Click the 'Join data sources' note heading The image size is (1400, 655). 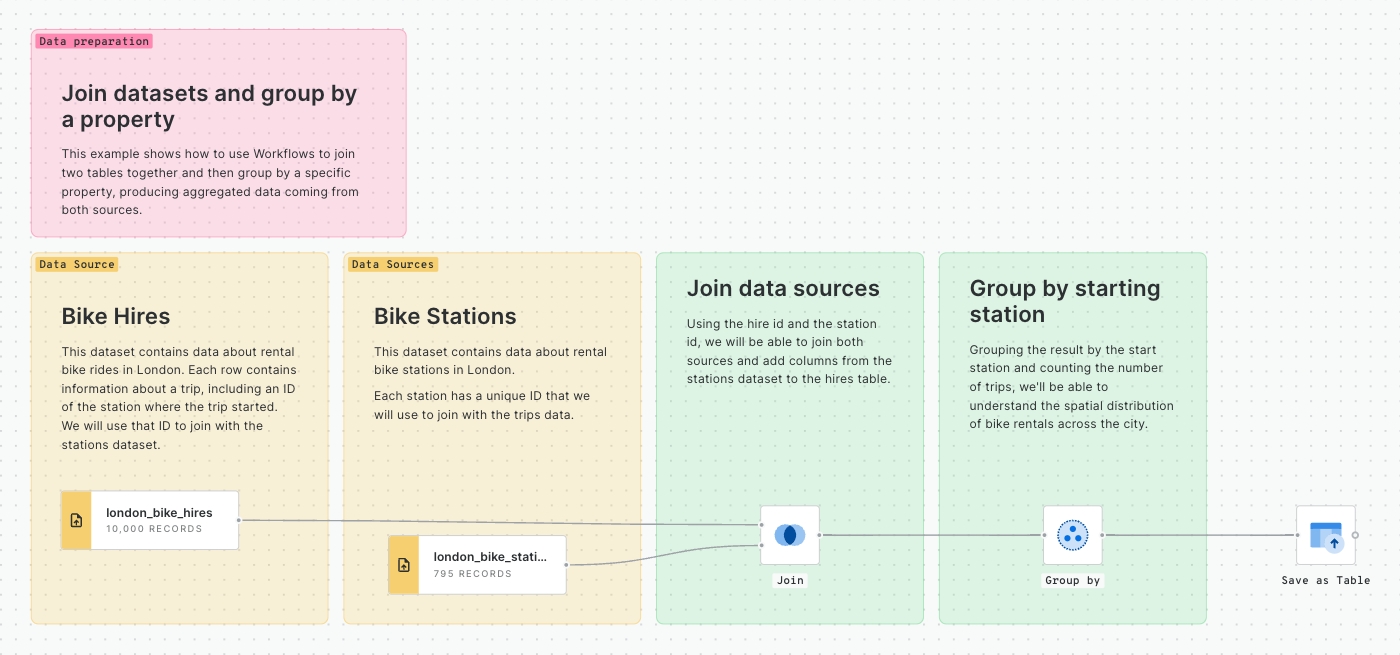(x=783, y=289)
